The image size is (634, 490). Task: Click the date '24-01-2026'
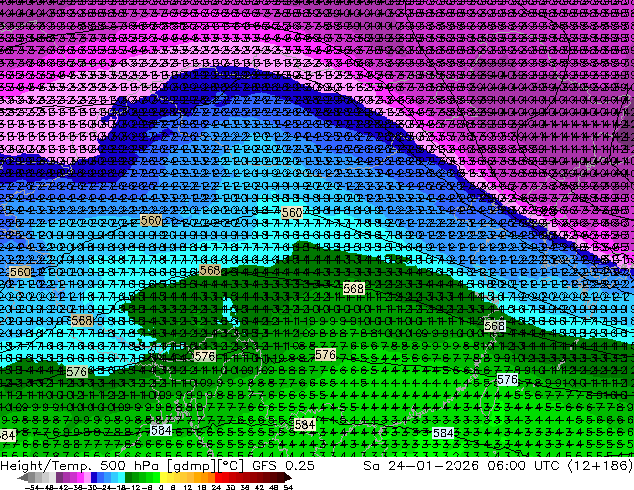point(433,466)
